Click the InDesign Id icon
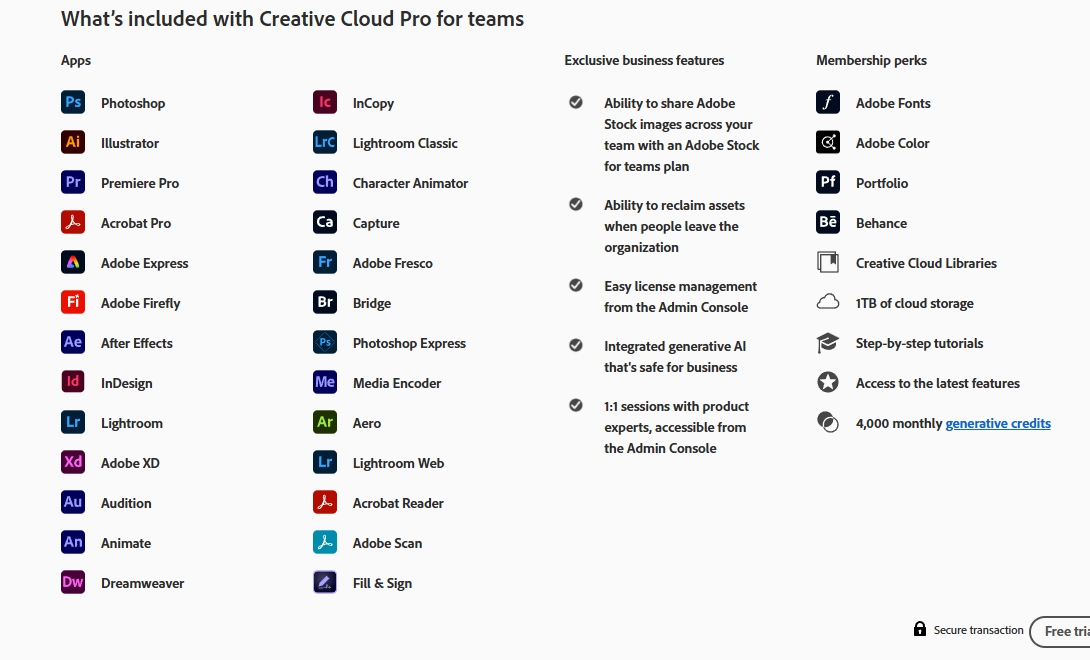 pos(73,382)
